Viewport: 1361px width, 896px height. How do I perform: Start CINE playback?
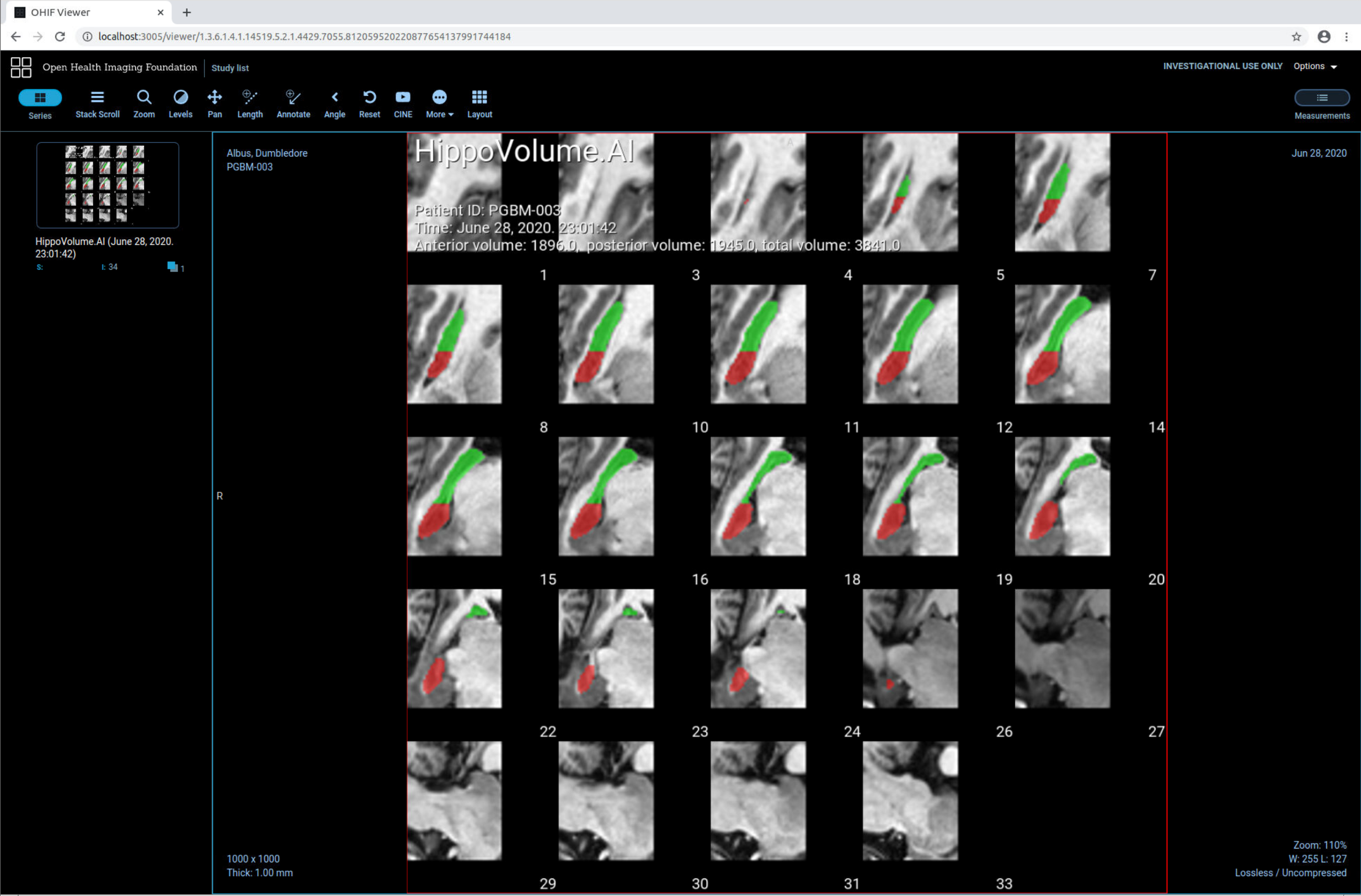(403, 104)
